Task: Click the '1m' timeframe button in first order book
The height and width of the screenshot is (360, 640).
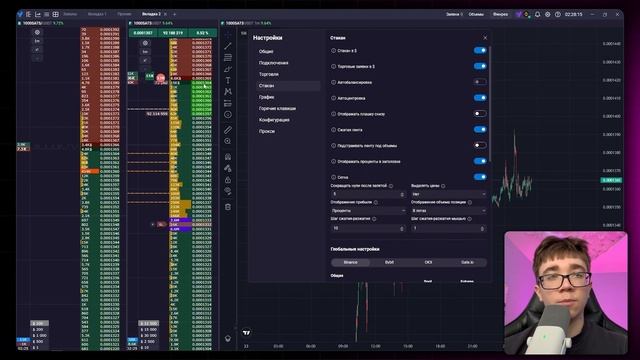Action: pos(37,41)
